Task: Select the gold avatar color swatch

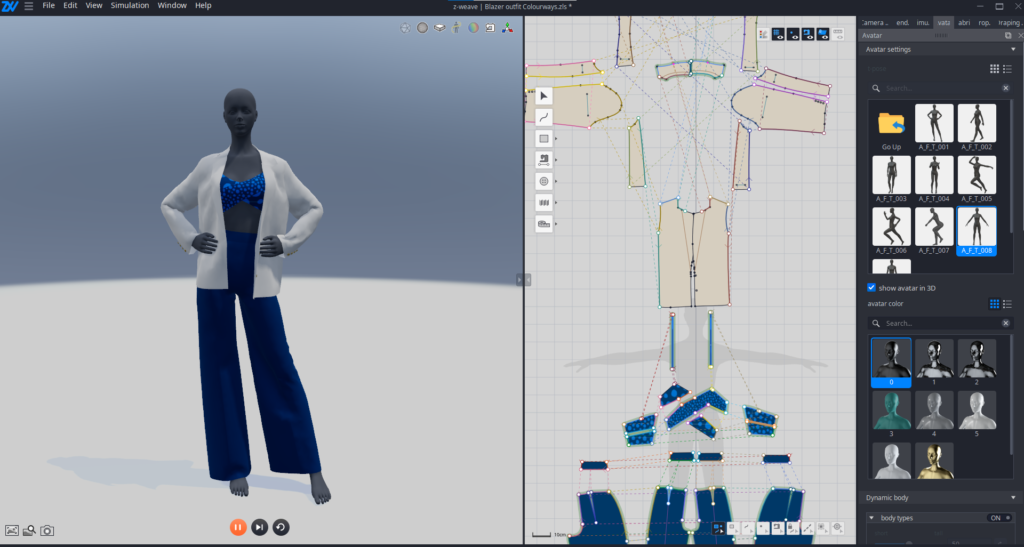Action: coord(934,461)
